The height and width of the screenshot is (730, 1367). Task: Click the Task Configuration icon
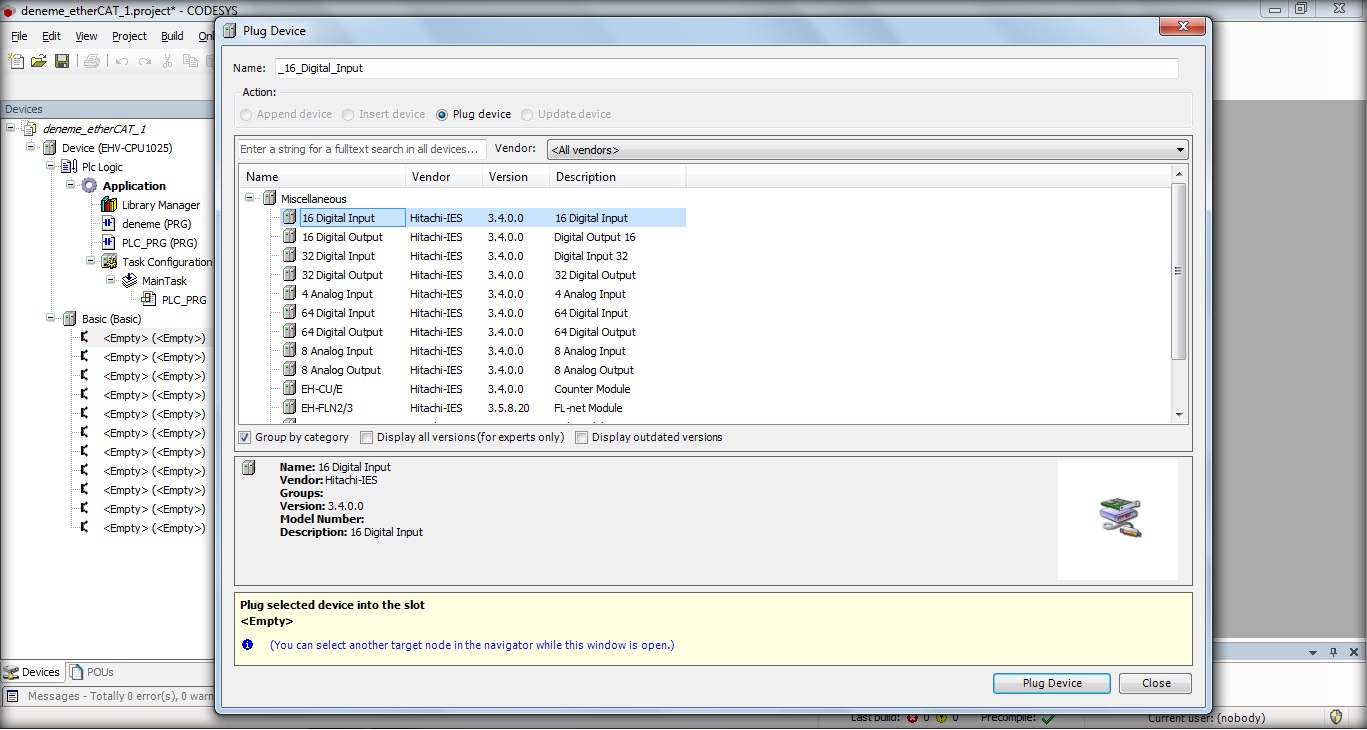[109, 262]
